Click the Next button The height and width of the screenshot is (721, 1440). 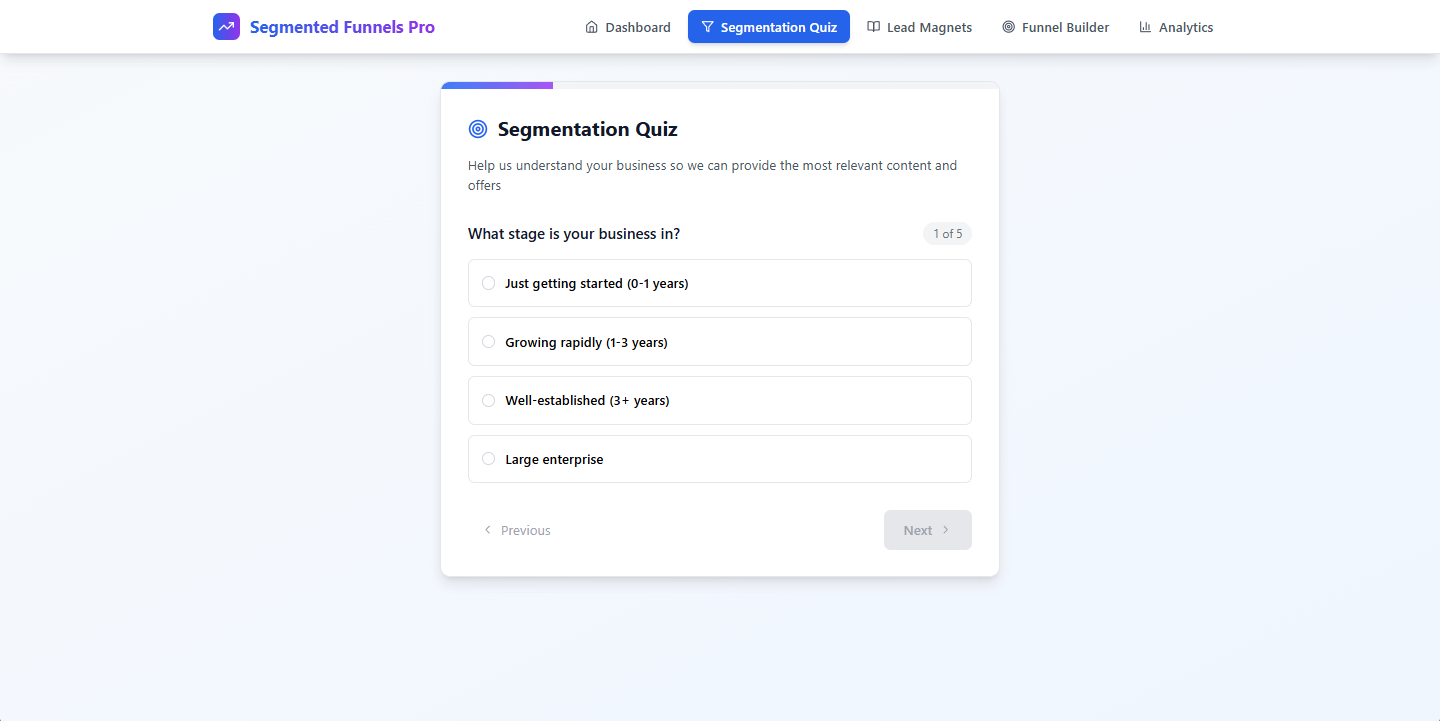pyautogui.click(x=928, y=530)
